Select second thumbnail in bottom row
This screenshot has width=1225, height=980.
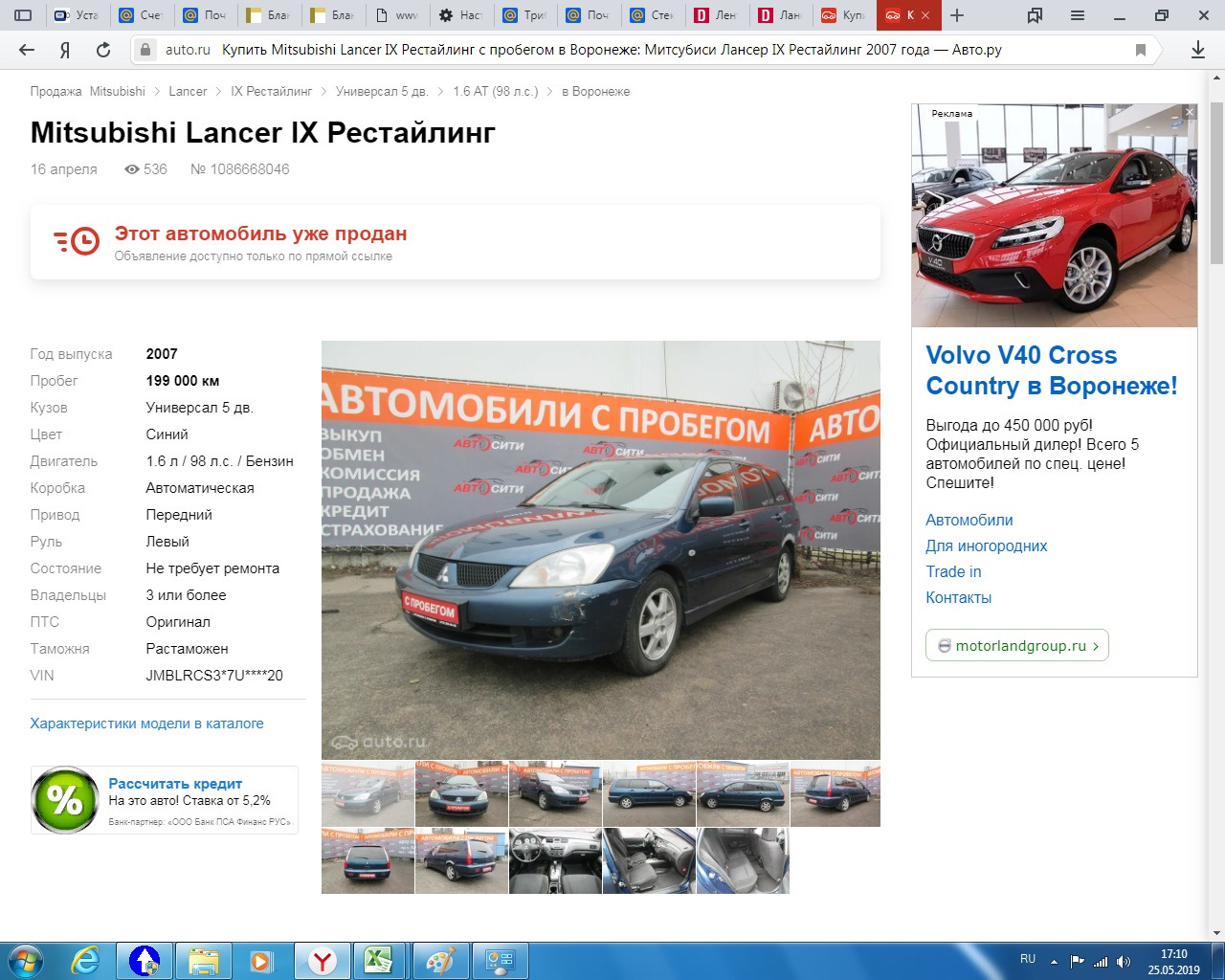(x=462, y=861)
